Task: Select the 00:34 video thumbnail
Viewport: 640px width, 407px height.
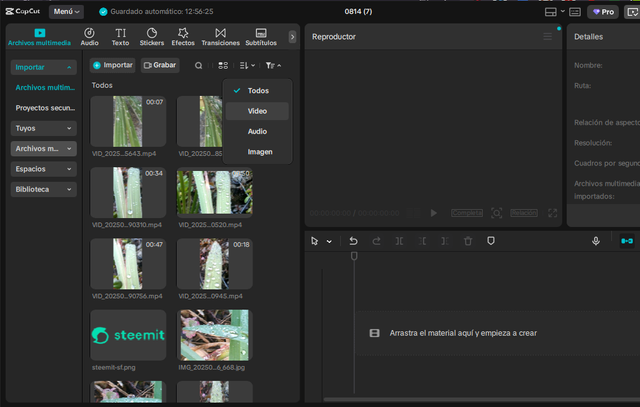Action: point(128,193)
